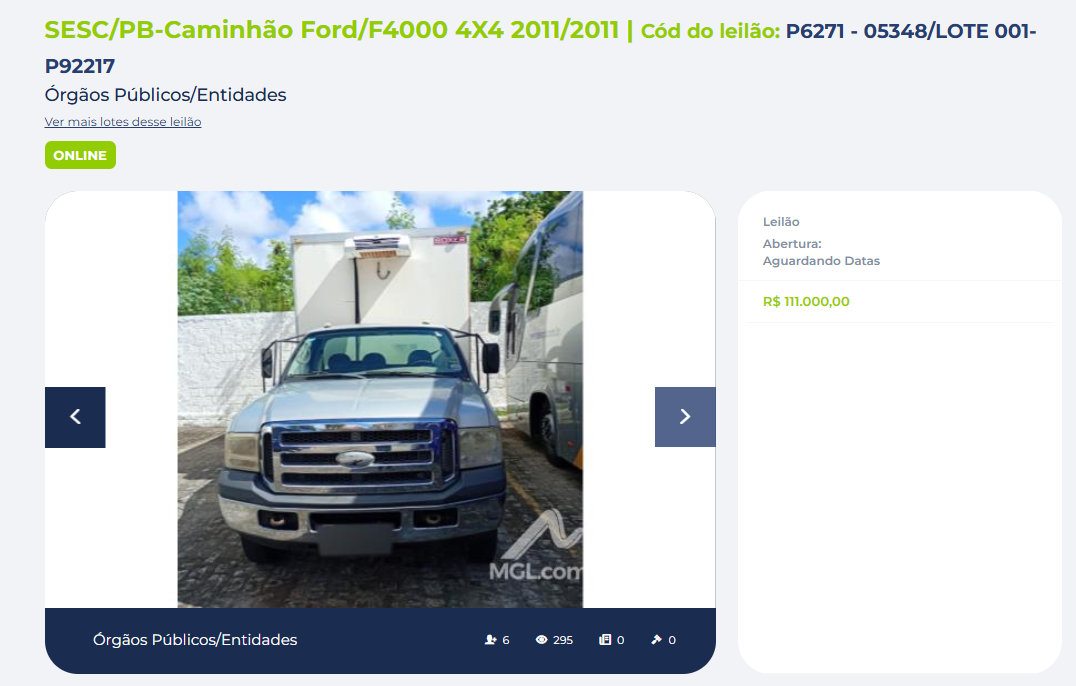Click the documents icon beside the first 0
The height and width of the screenshot is (686, 1076).
(605, 639)
